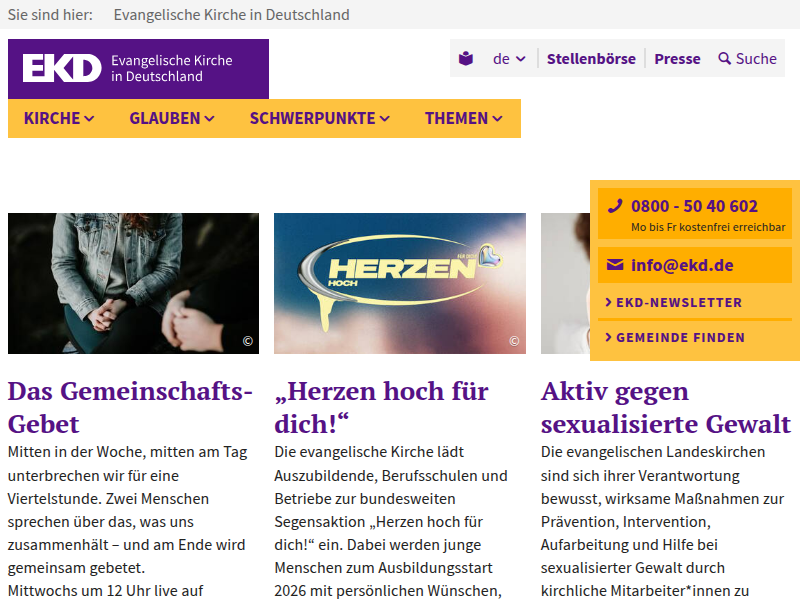
Task: Expand the GLAUBEN menu
Action: click(172, 118)
